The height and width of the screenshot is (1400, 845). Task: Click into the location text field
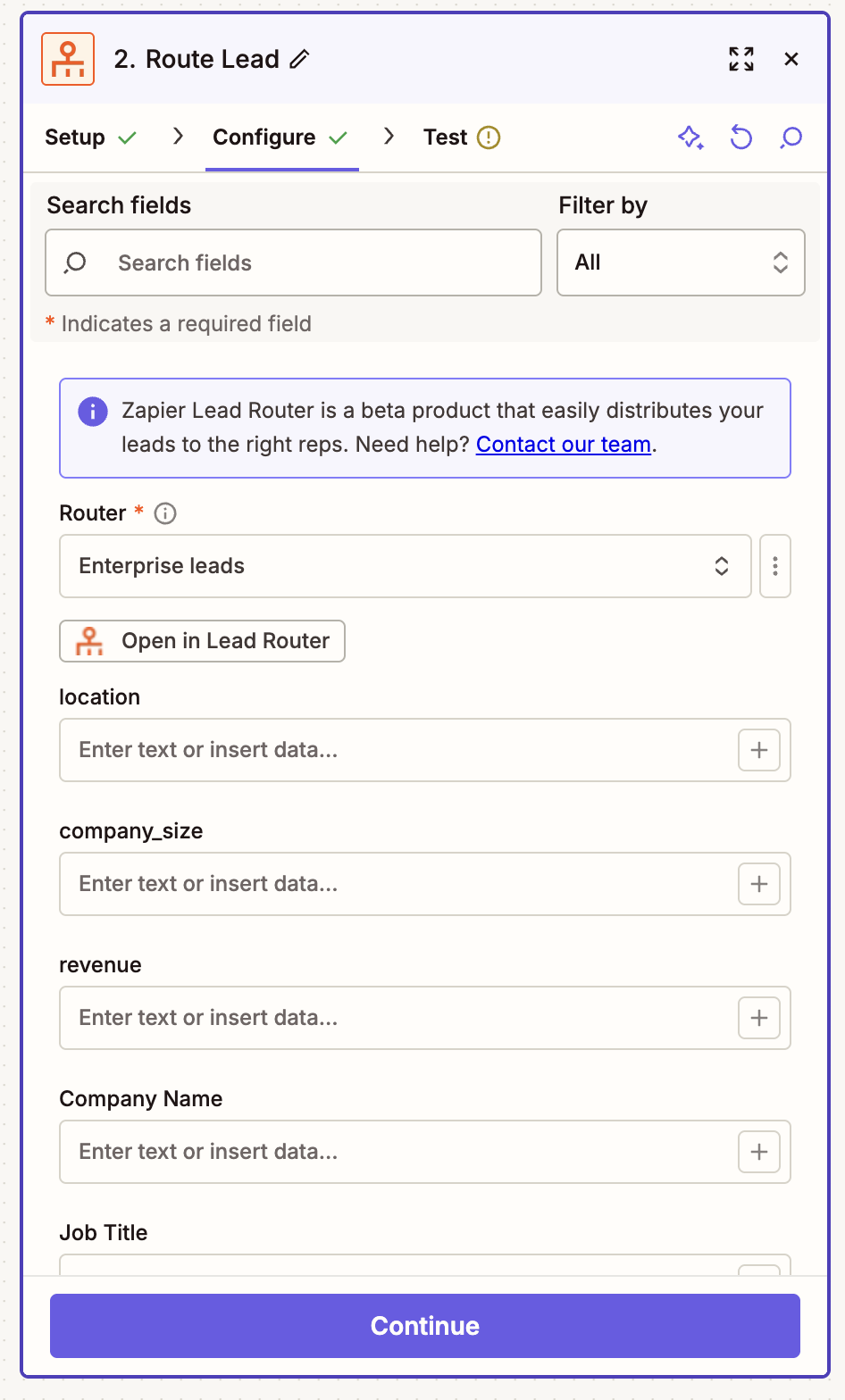(x=425, y=750)
